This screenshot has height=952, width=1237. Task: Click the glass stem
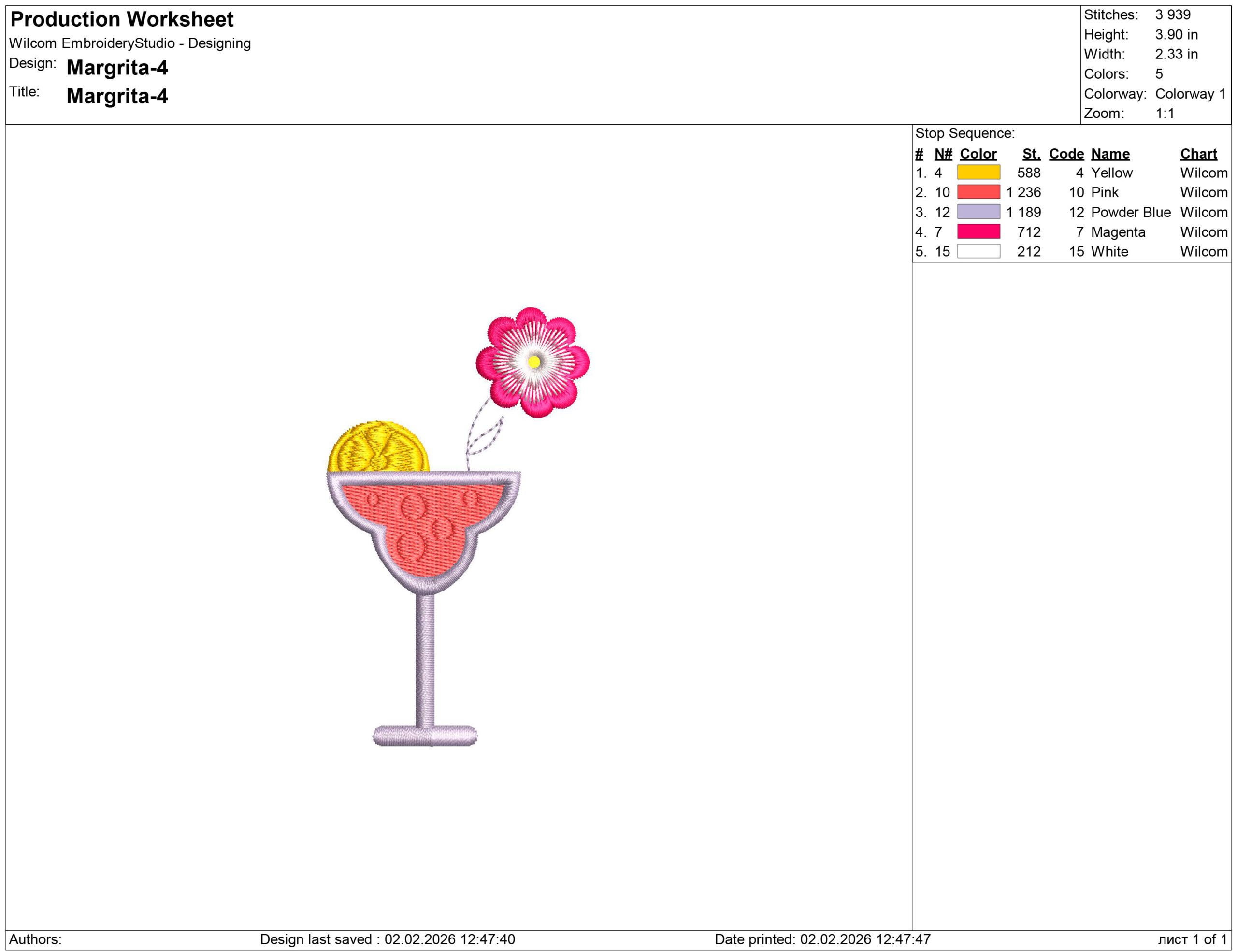pos(425,660)
